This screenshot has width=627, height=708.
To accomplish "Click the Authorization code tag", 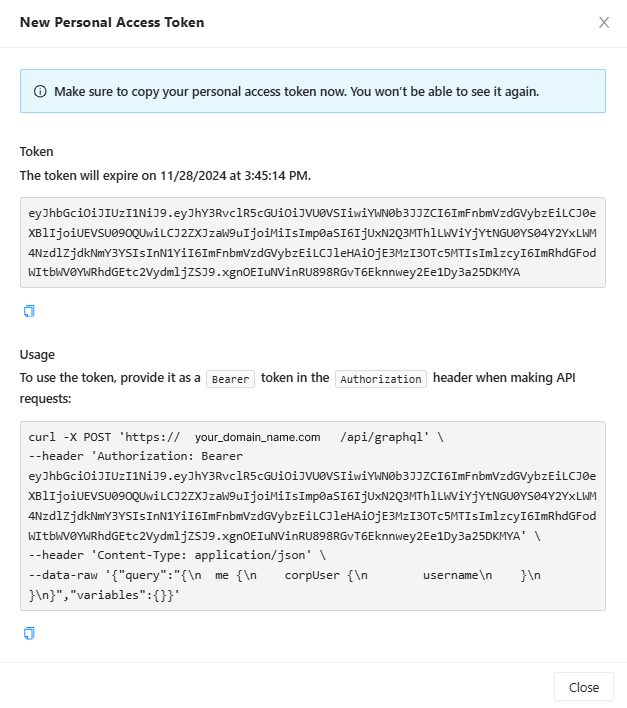I will pyautogui.click(x=382, y=379).
